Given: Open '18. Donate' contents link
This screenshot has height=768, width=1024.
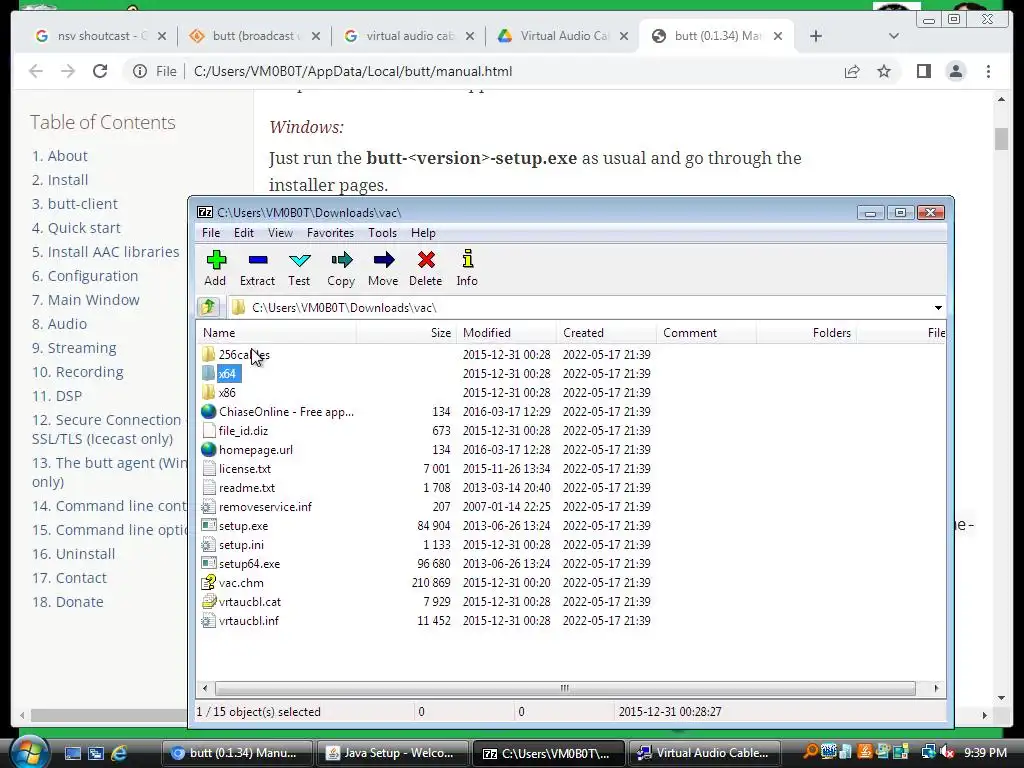Looking at the screenshot, I should point(67,602).
